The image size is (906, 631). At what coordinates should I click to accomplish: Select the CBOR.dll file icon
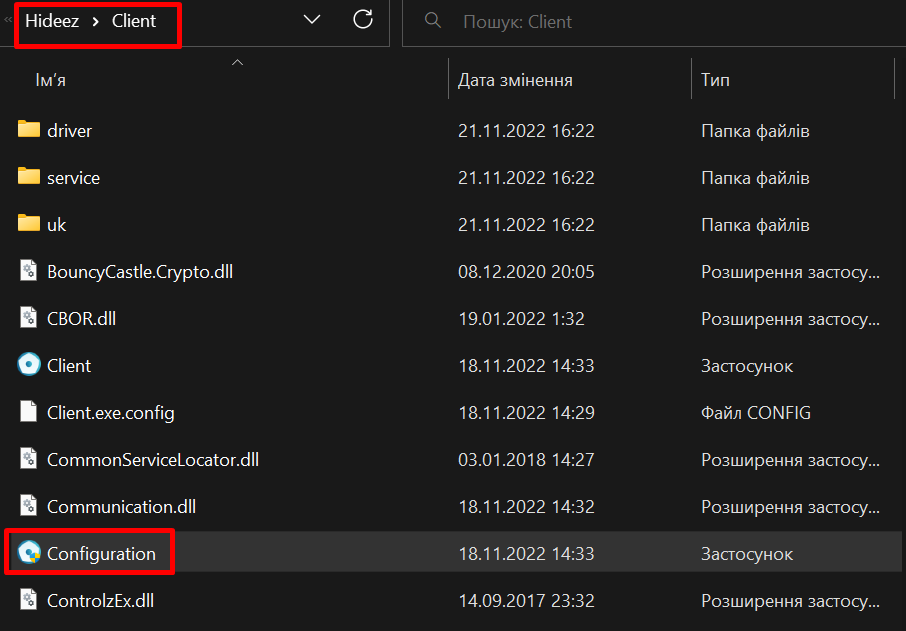click(x=26, y=318)
